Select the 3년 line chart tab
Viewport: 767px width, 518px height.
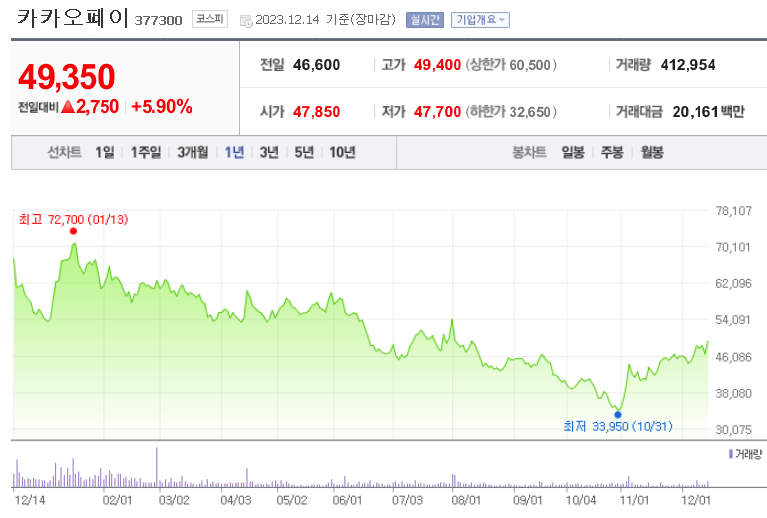click(x=269, y=153)
